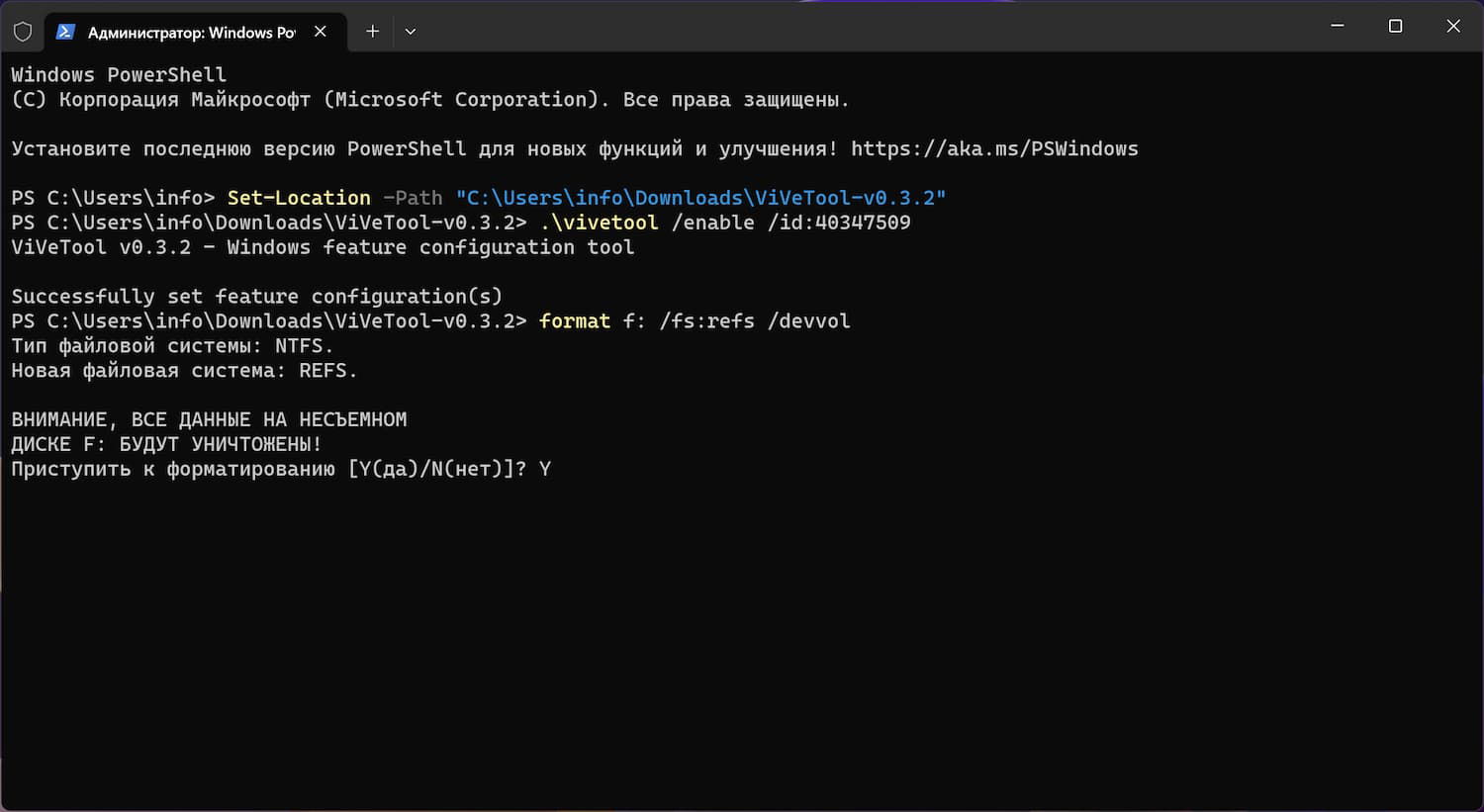Viewport: 1484px width, 812px height.
Task: Expand the terminal profiles dropdown chevron
Action: tap(411, 32)
